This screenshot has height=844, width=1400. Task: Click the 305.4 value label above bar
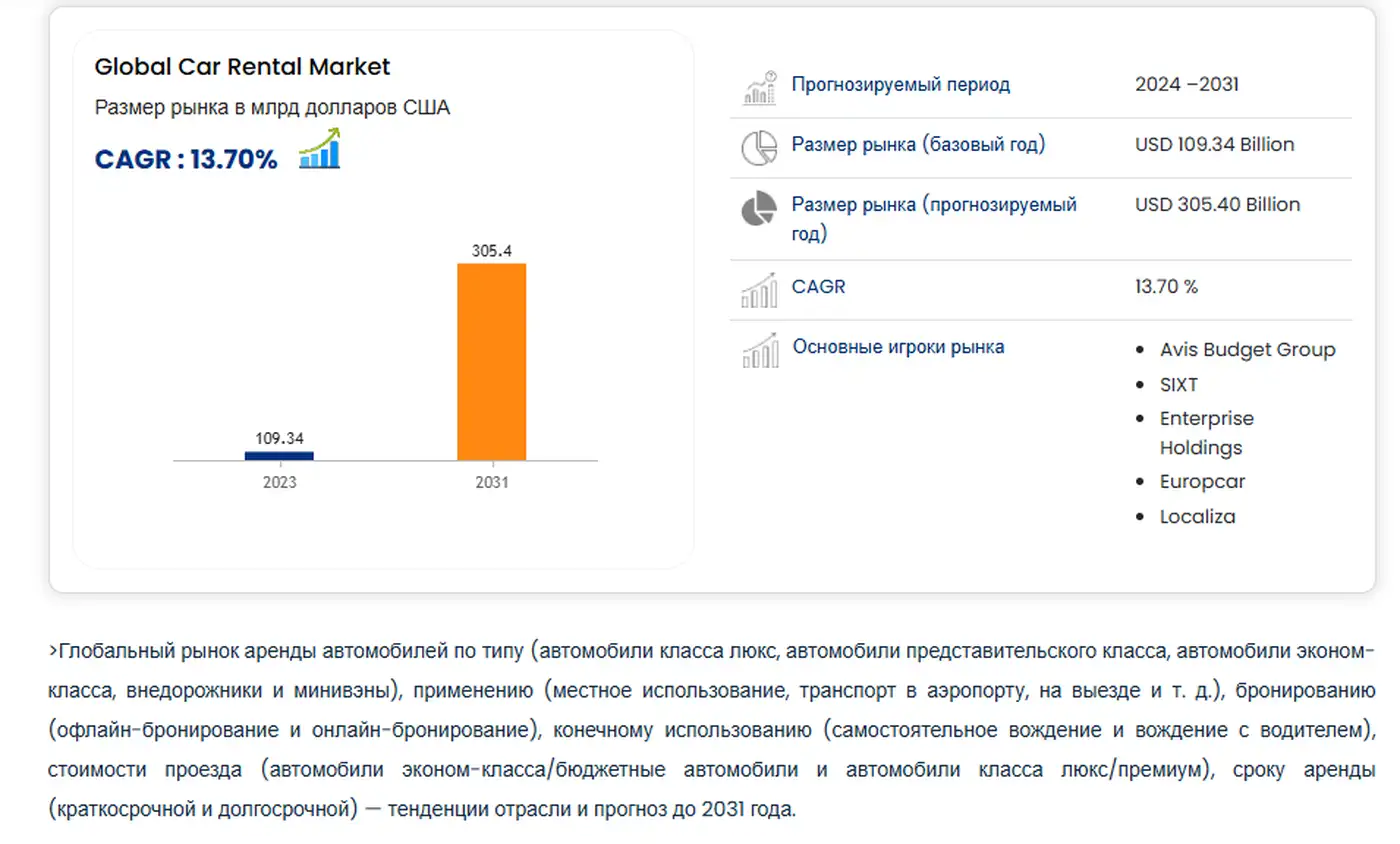coord(492,250)
